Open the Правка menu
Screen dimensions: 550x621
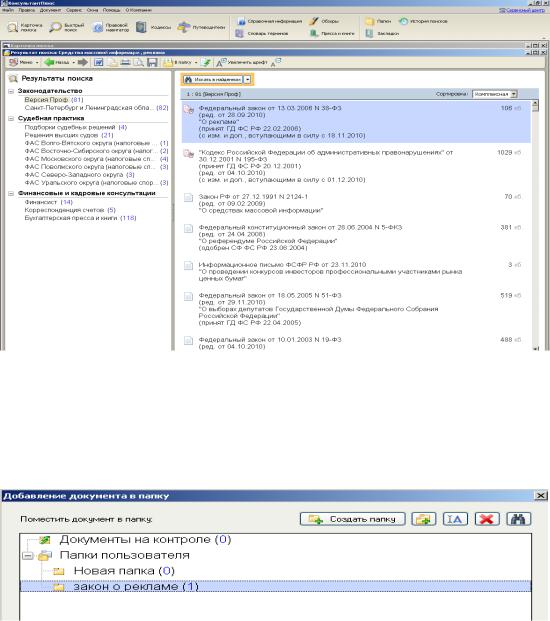(27, 10)
